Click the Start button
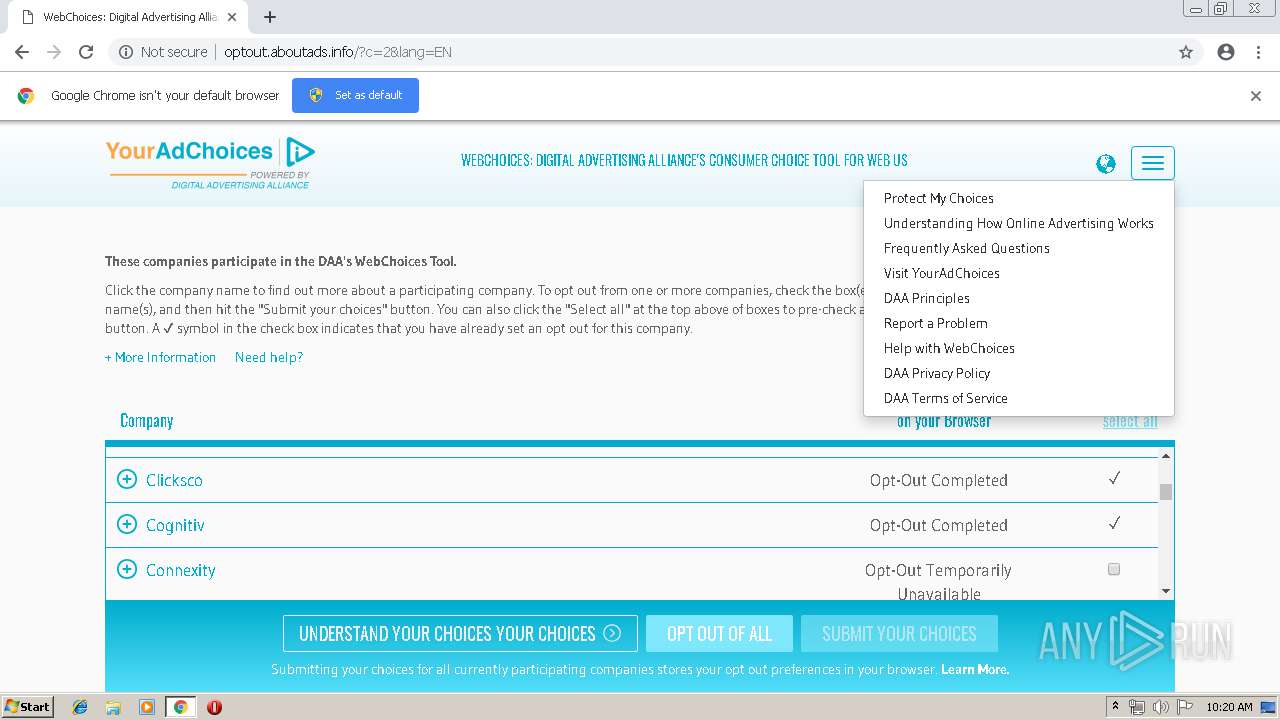 point(28,707)
